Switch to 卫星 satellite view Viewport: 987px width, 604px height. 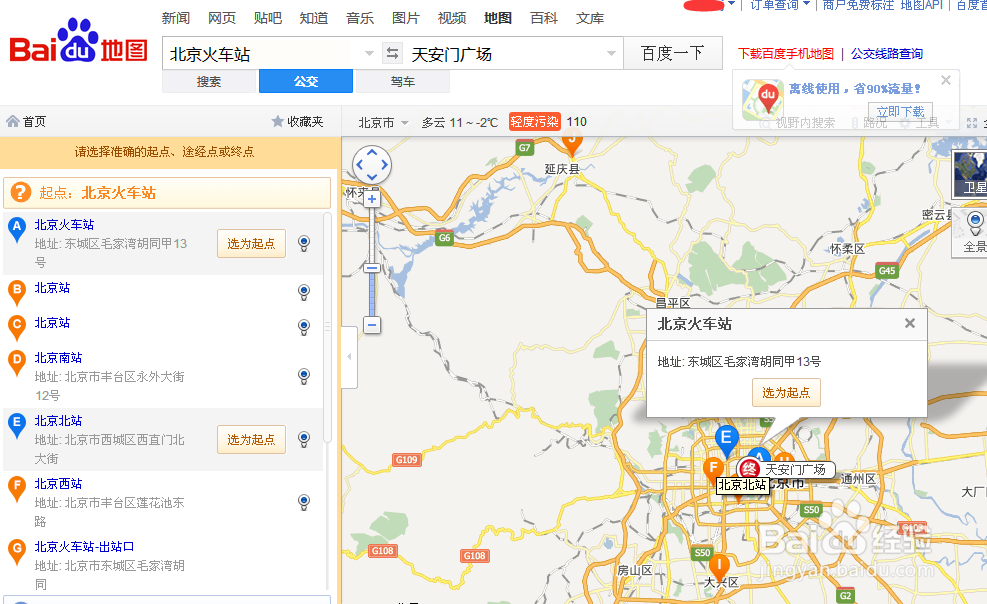[x=970, y=174]
